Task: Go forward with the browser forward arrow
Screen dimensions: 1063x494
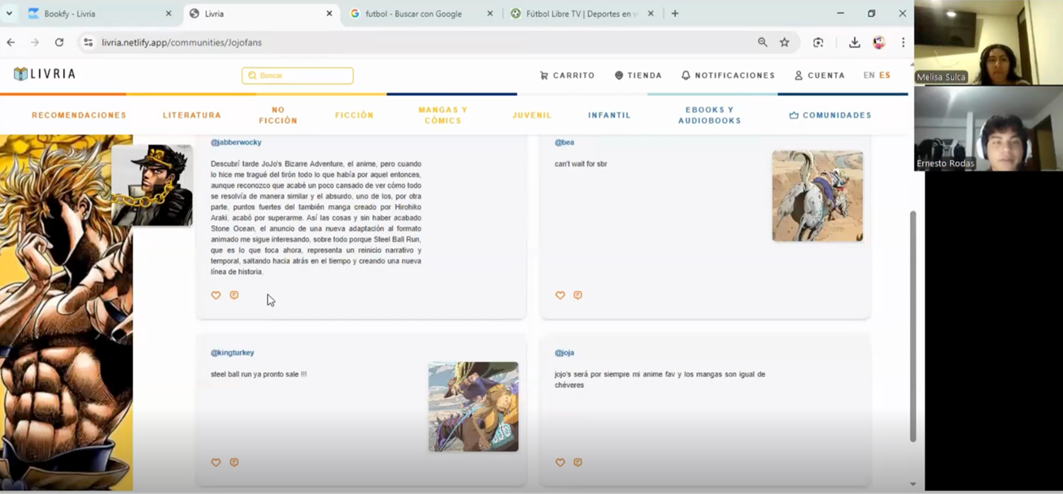Action: [35, 42]
